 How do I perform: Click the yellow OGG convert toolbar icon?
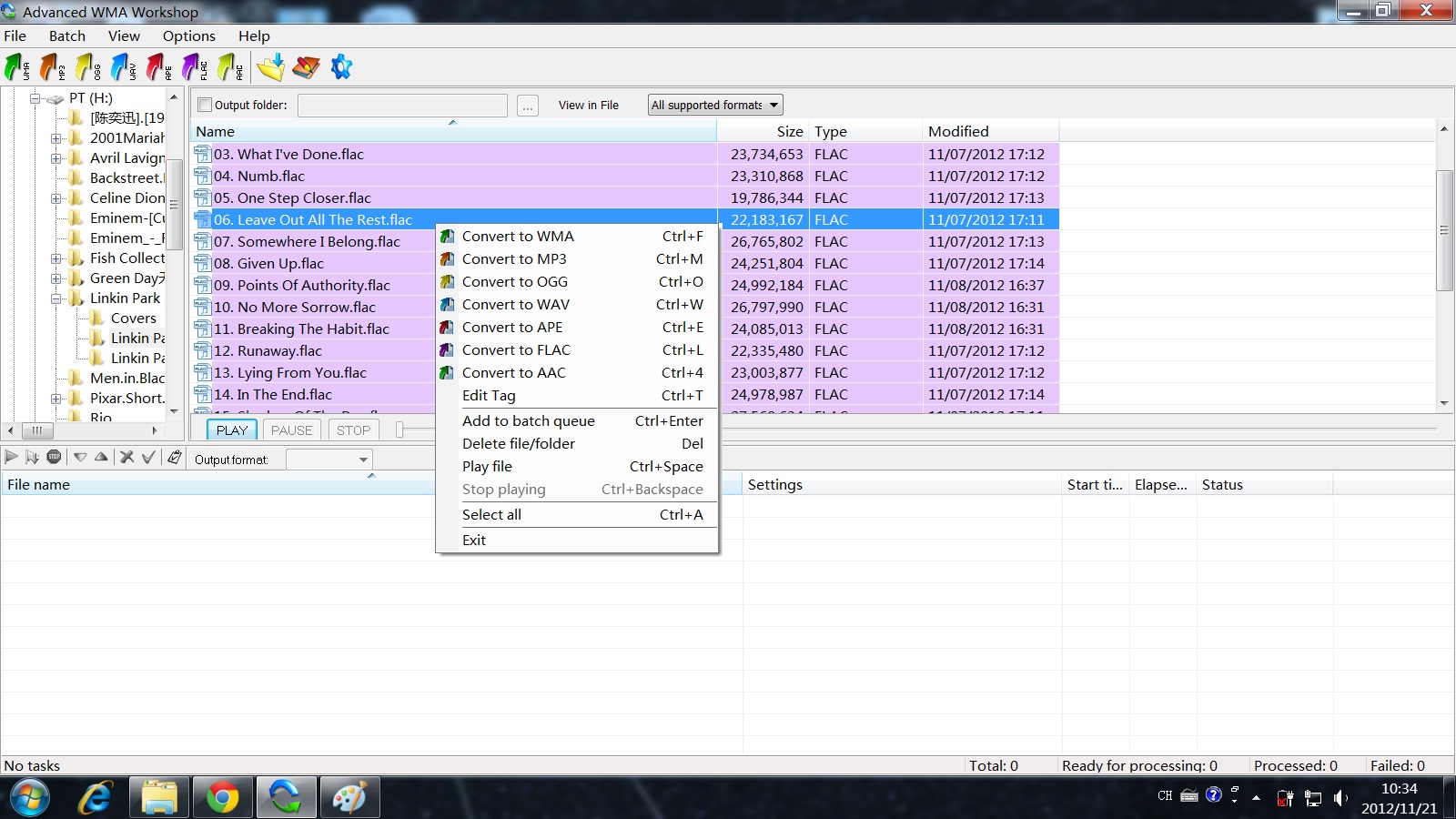87,66
